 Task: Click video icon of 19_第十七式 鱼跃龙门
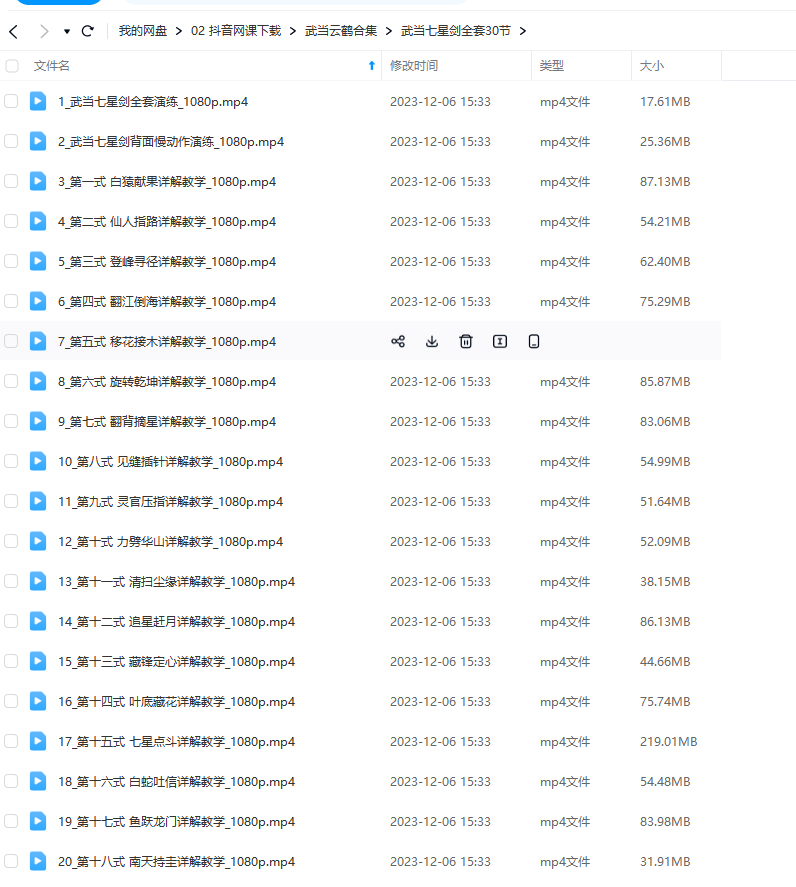pos(38,821)
